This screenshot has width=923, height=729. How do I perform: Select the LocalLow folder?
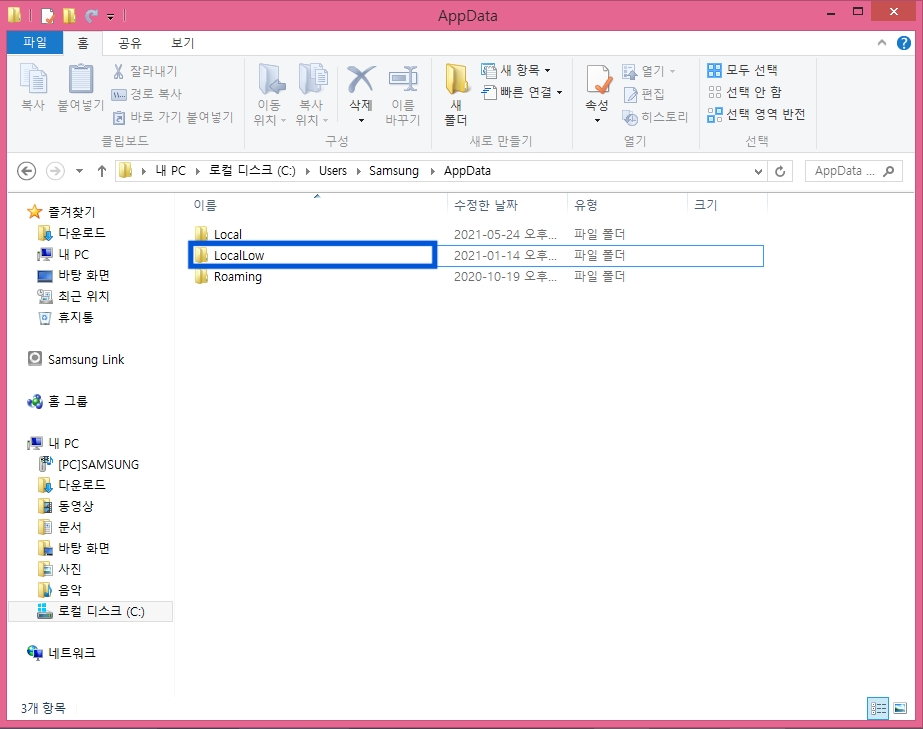[x=238, y=256]
